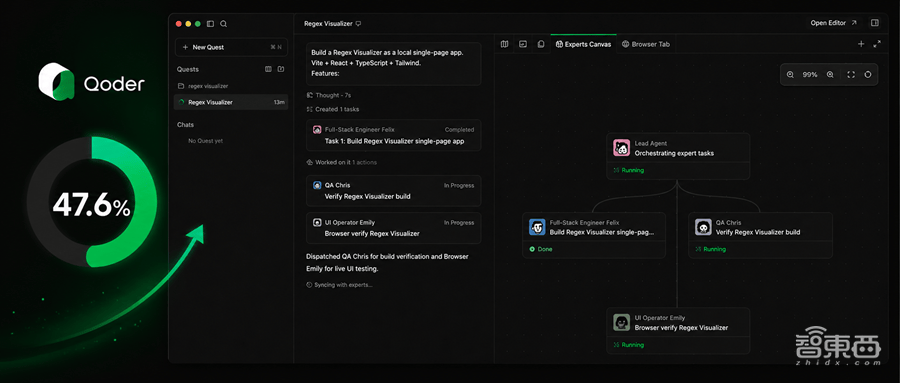This screenshot has width=900, height=383.
Task: Click the Lead Agent node on canvas
Action: pyautogui.click(x=678, y=156)
